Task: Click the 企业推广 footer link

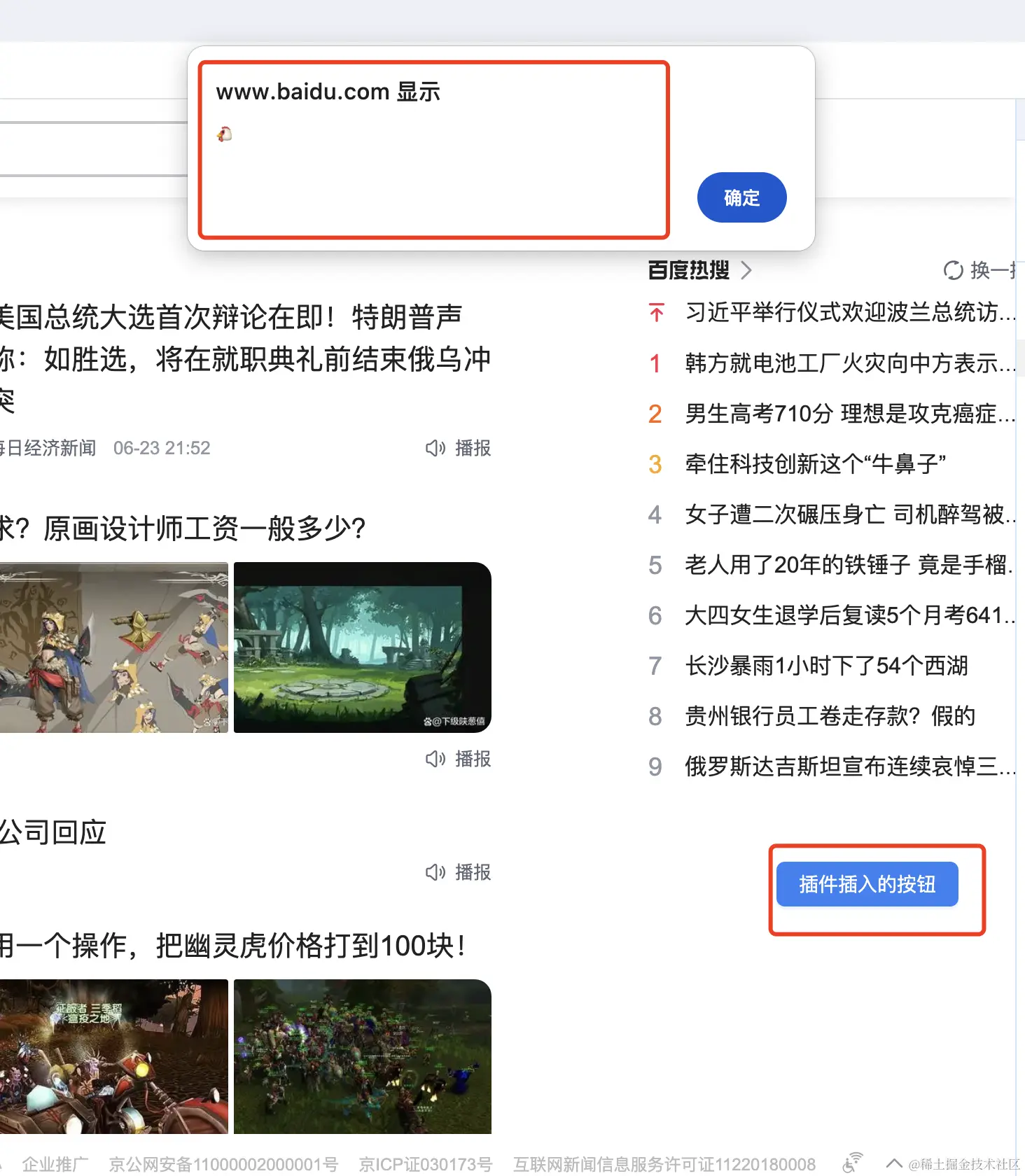Action: click(x=55, y=1164)
